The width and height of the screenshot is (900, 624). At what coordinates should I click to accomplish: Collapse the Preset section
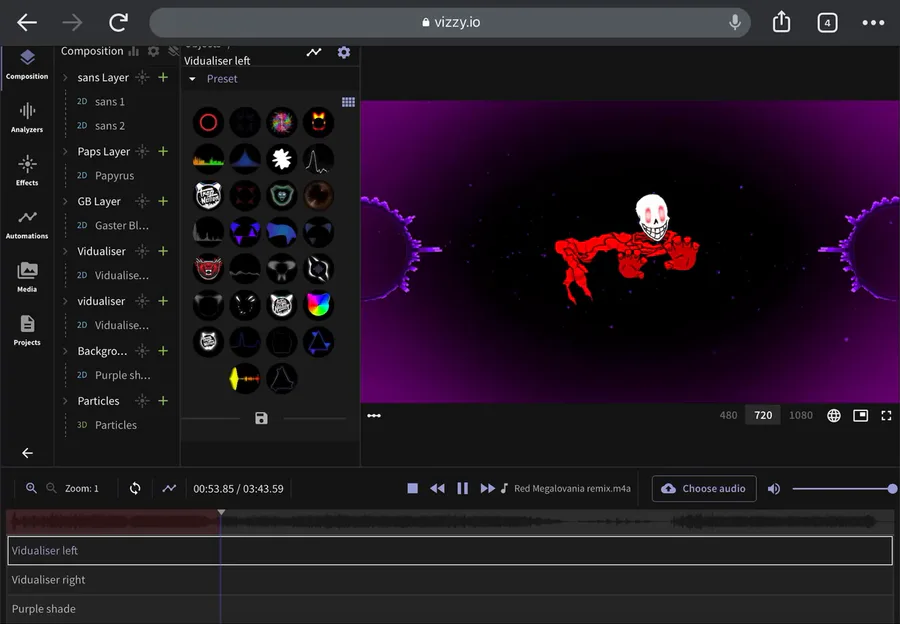point(192,79)
